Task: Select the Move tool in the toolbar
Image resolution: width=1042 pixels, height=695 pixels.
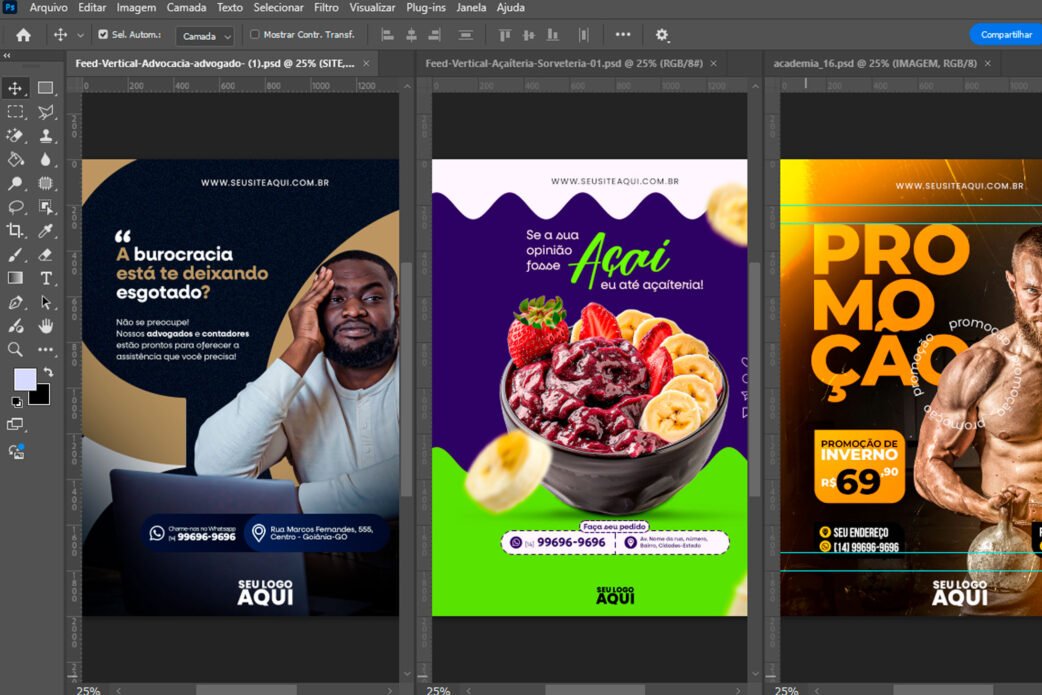Action: [x=15, y=88]
